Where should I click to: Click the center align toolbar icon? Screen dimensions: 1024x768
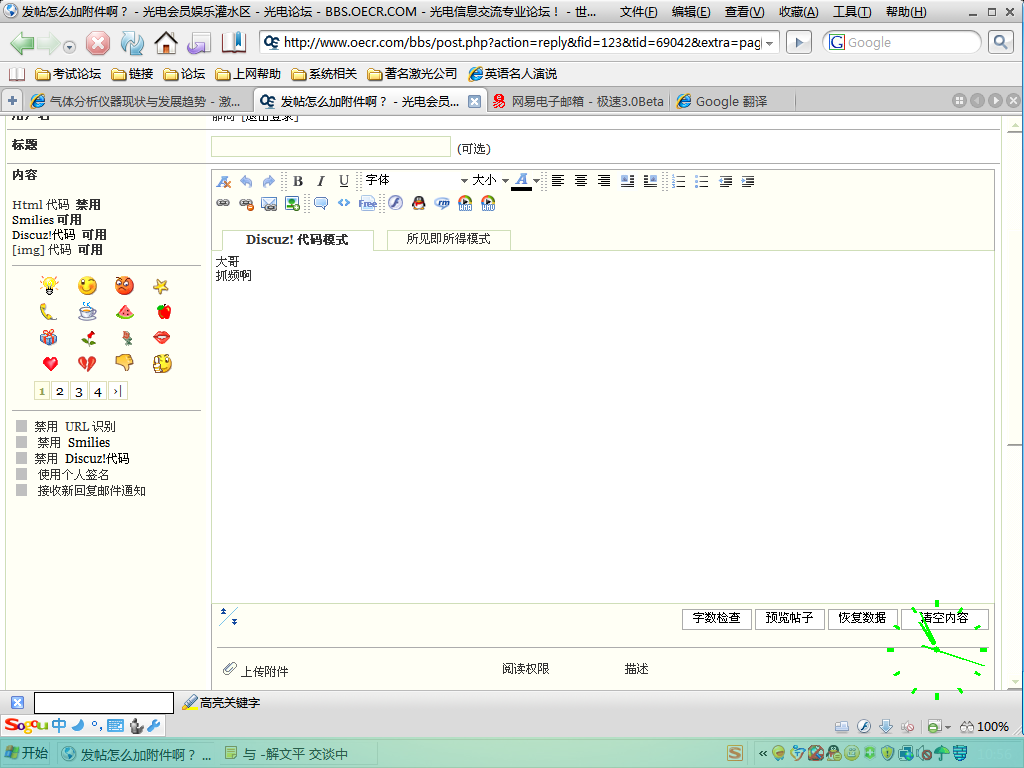(x=581, y=181)
